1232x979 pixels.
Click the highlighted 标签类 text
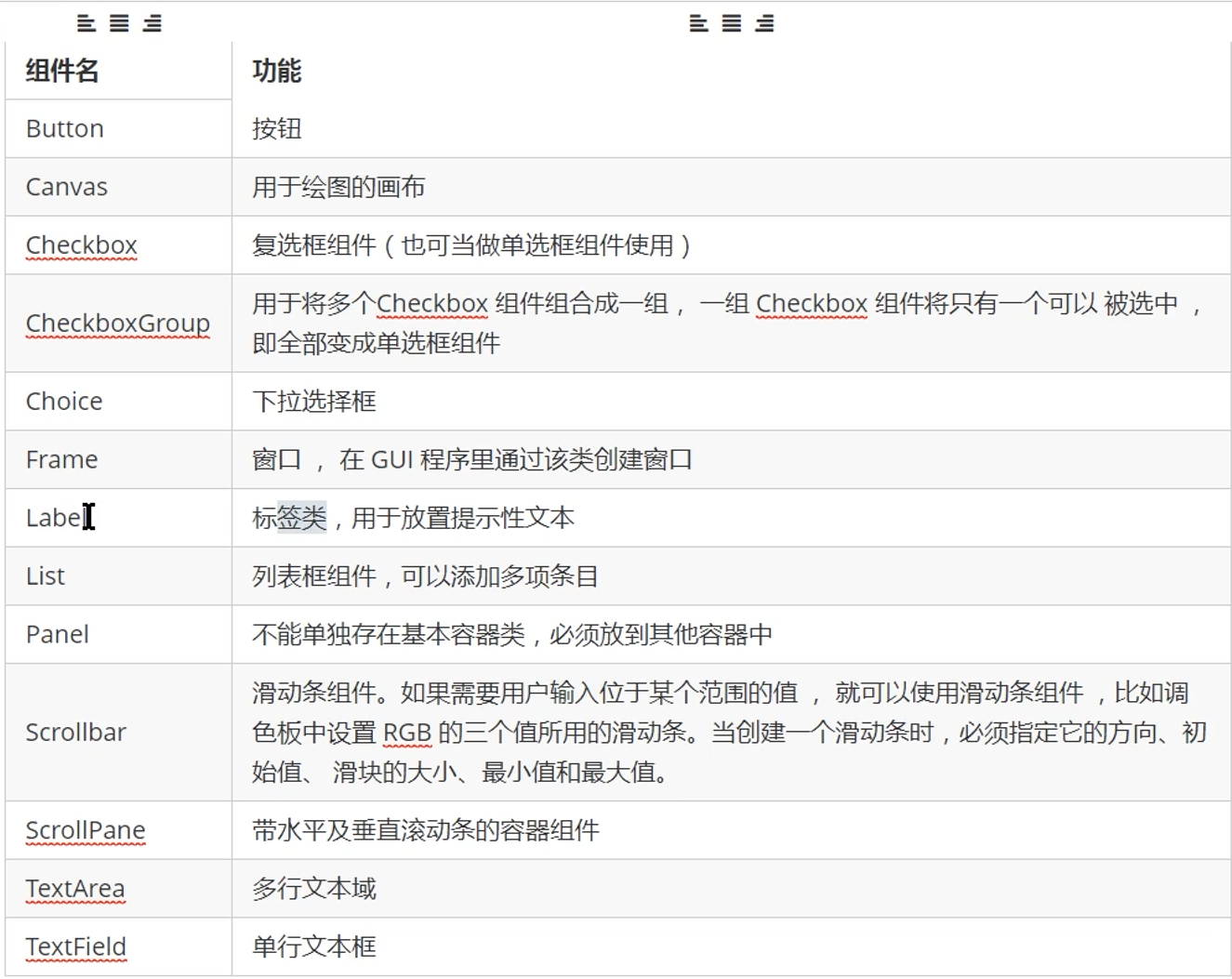click(x=289, y=518)
